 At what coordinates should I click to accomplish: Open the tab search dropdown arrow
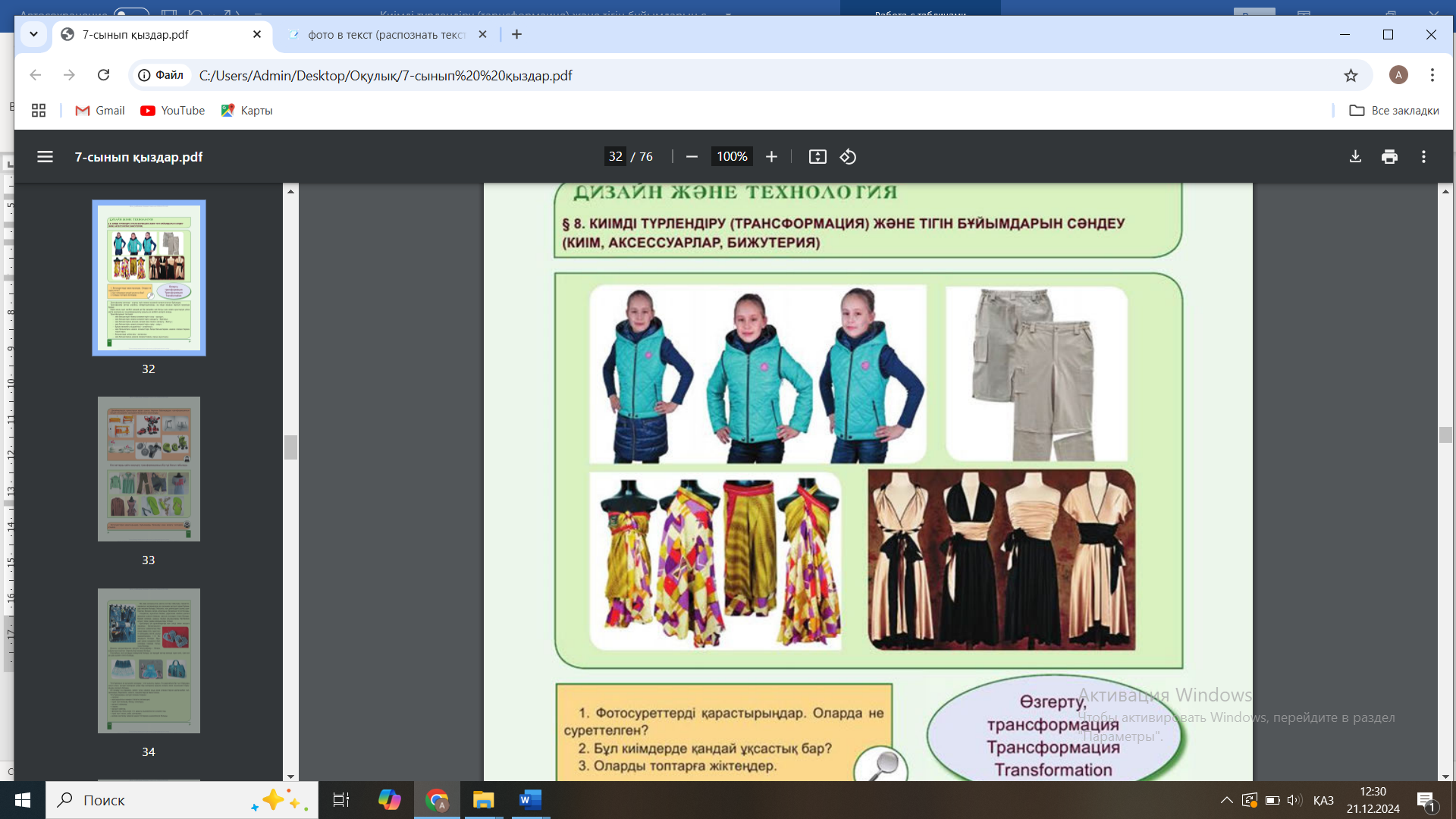point(33,34)
